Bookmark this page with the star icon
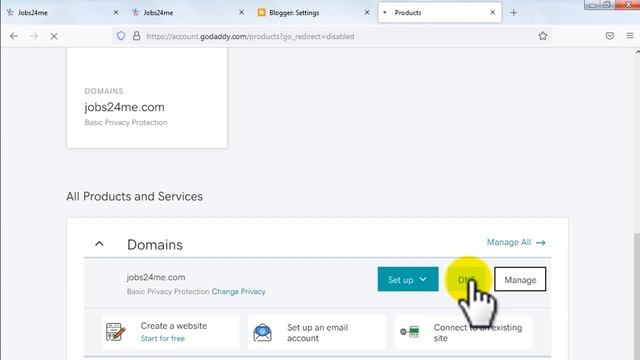The image size is (640, 360). tap(542, 36)
